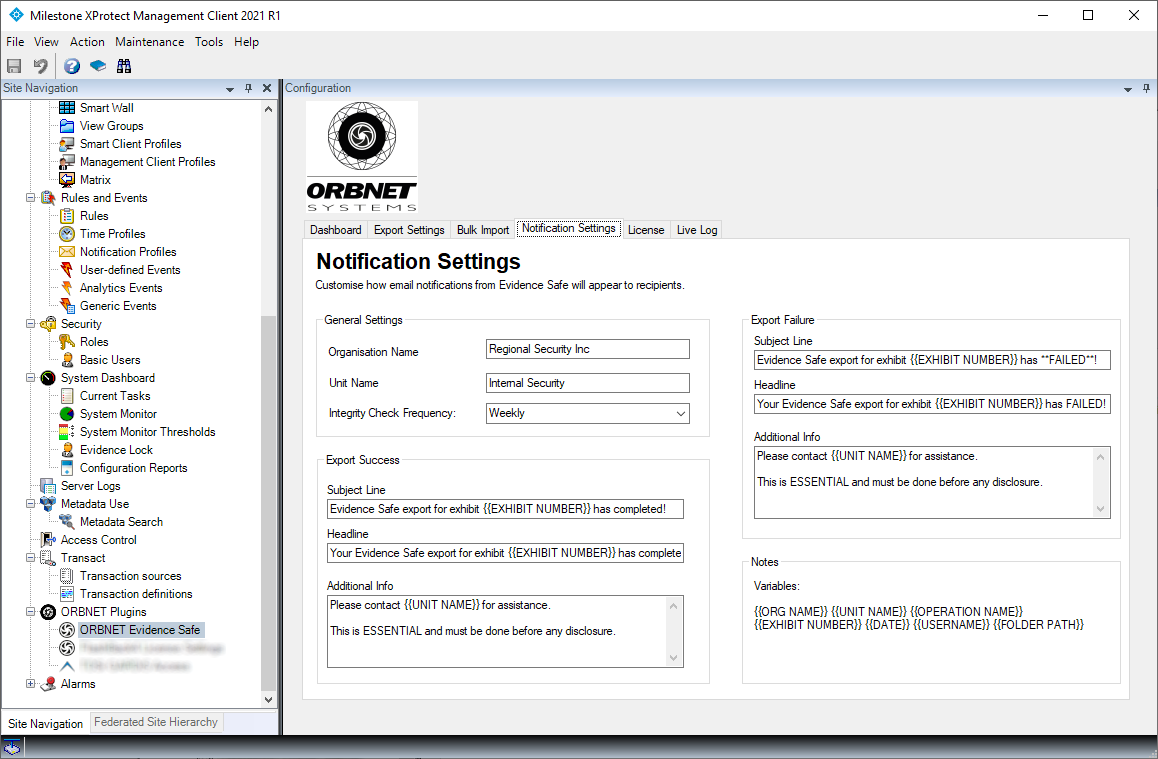1158x759 pixels.
Task: Click the Management Client Profiles icon
Action: click(x=67, y=162)
